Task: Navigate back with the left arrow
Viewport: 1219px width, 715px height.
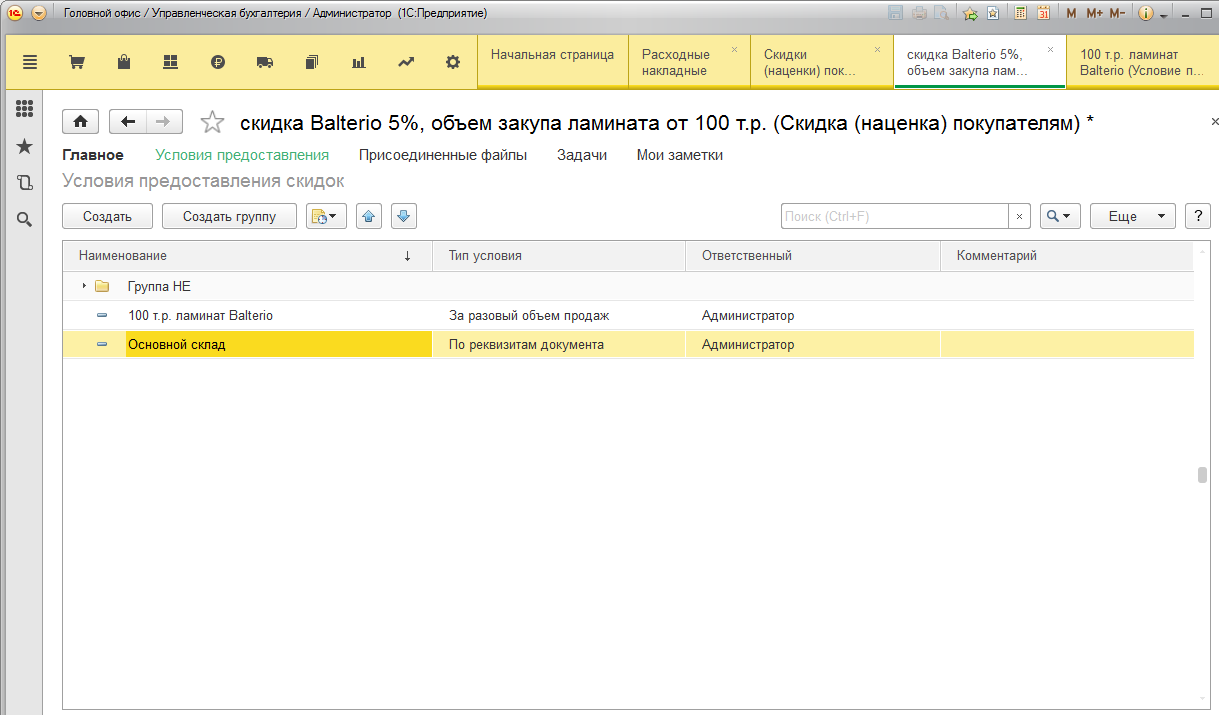Action: (x=128, y=122)
